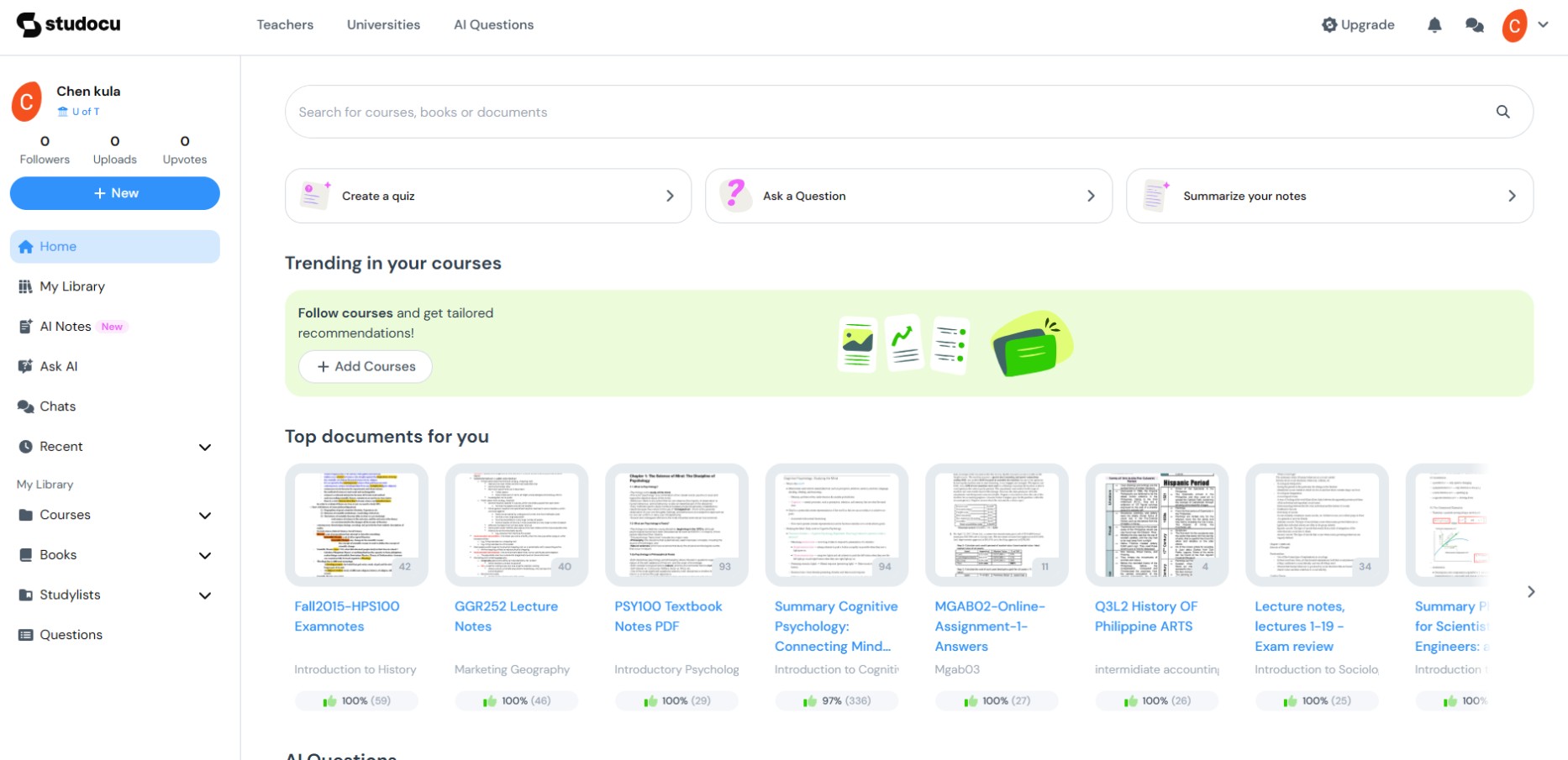Expand the Books list

point(204,555)
